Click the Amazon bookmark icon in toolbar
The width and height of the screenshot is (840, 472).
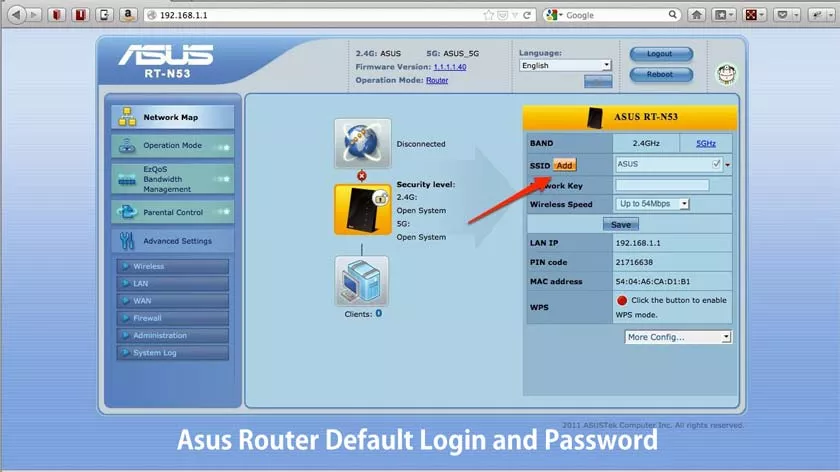pyautogui.click(x=128, y=15)
